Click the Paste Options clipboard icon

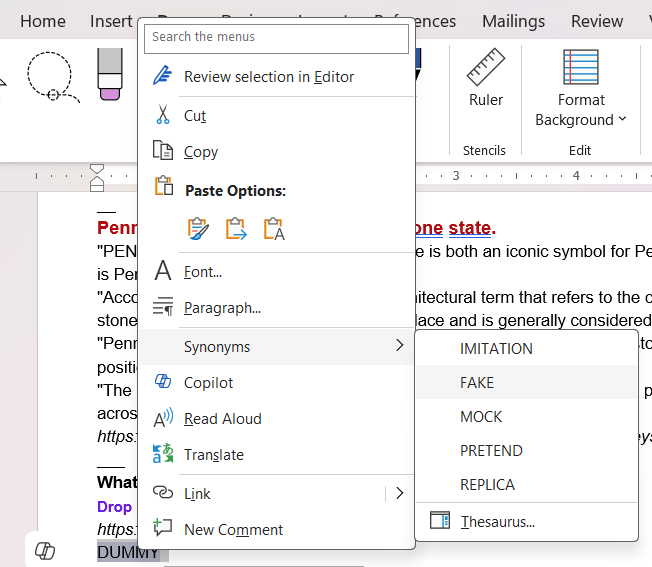click(x=164, y=185)
